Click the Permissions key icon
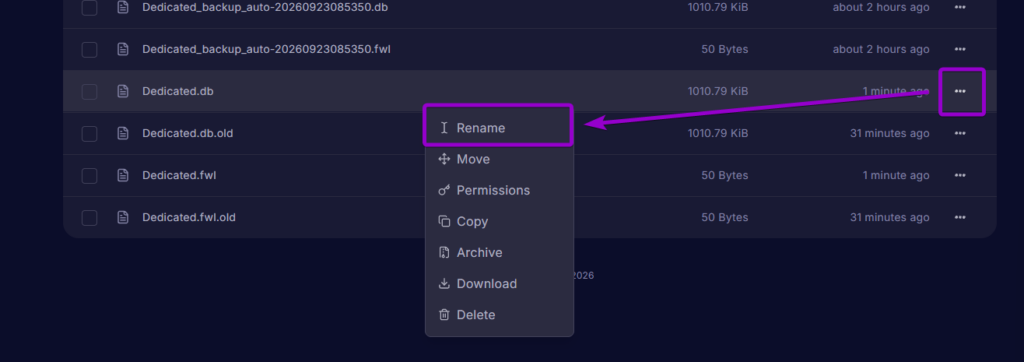 444,190
